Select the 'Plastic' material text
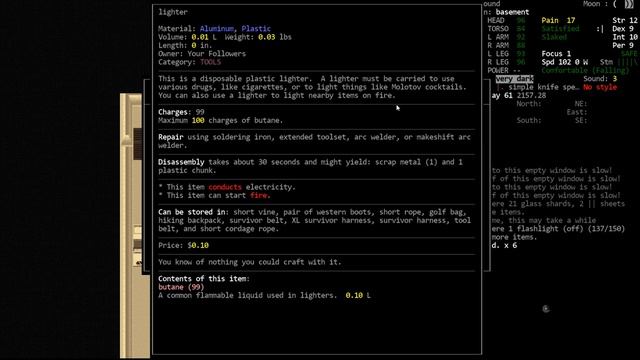The width and height of the screenshot is (640, 360). pyautogui.click(x=256, y=29)
